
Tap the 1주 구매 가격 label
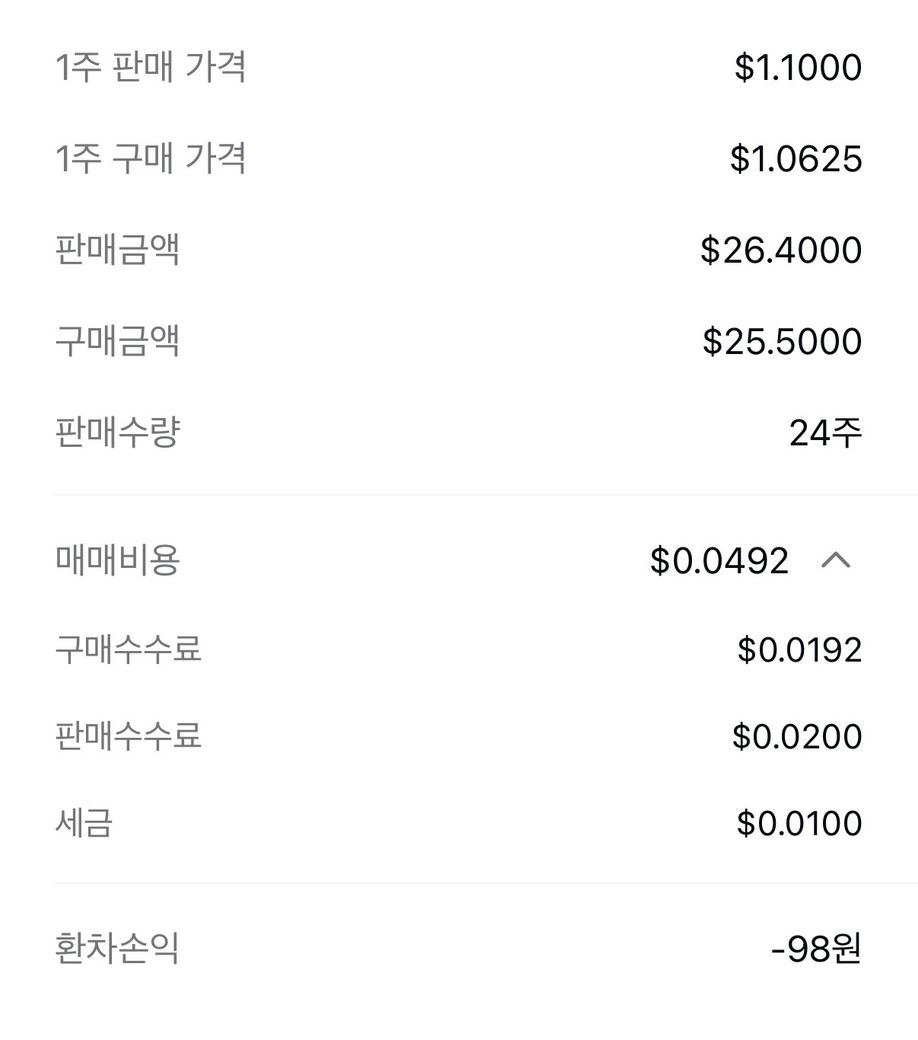[x=150, y=159]
